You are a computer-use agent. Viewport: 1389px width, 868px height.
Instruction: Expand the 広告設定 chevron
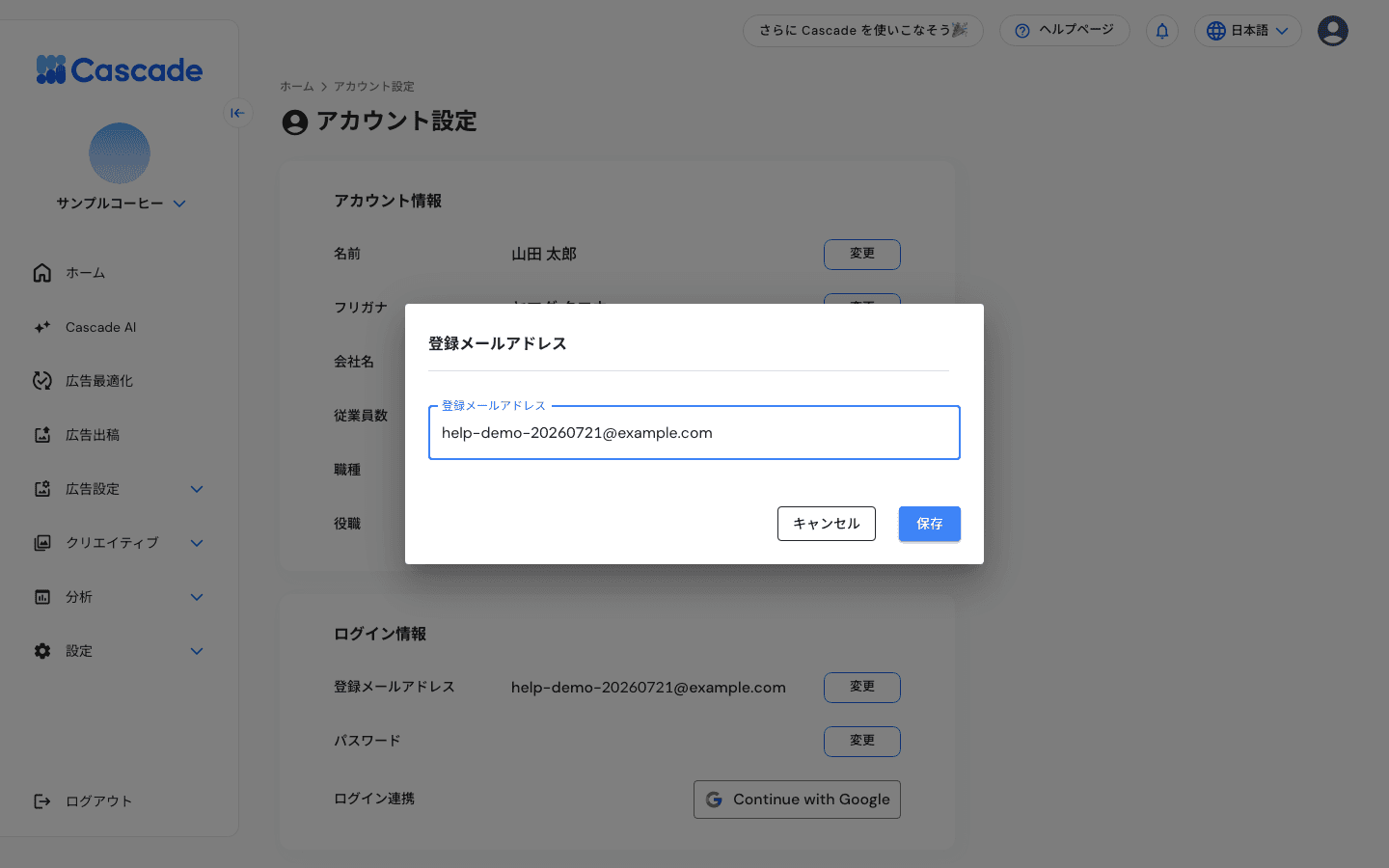tap(197, 489)
